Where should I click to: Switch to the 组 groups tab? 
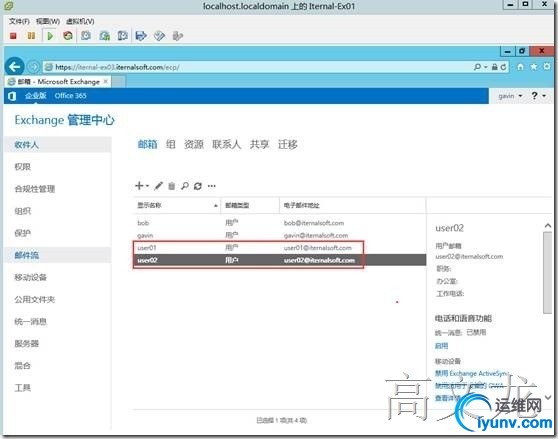tap(170, 144)
